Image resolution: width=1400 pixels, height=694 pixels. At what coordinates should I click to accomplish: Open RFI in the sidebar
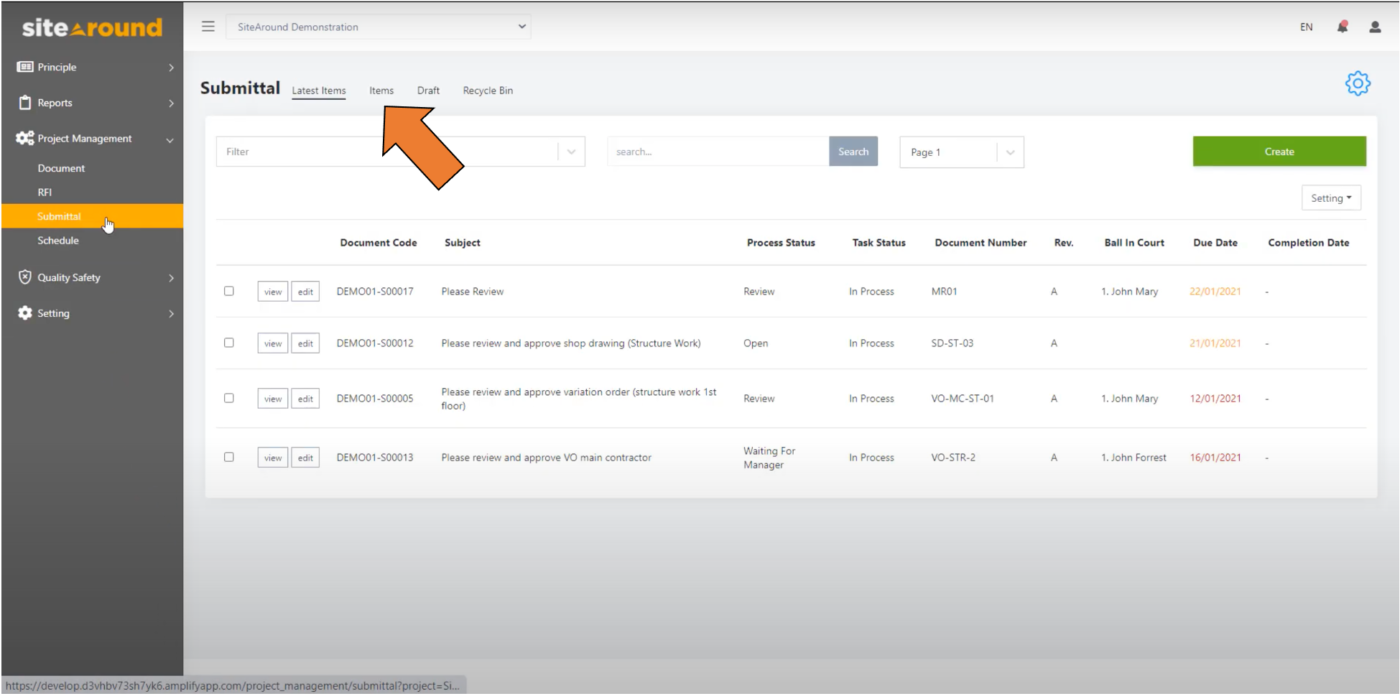tap(45, 193)
